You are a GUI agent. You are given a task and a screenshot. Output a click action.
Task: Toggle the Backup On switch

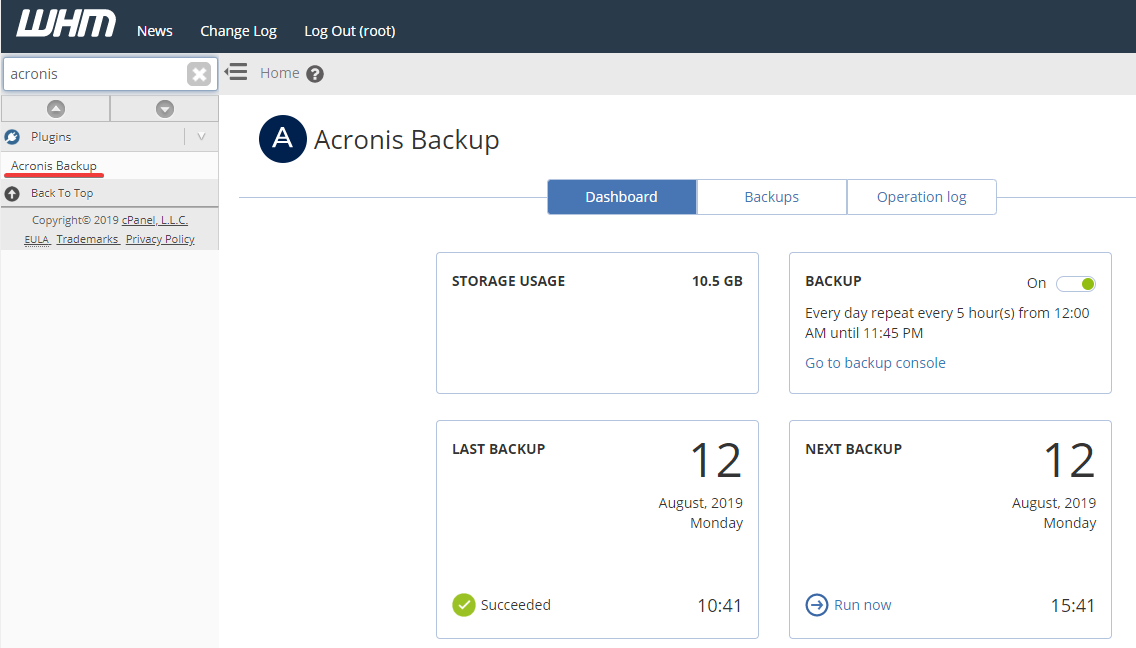[x=1076, y=283]
